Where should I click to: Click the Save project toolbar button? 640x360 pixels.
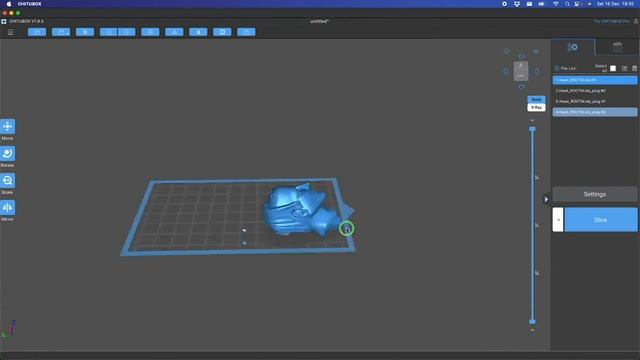pyautogui.click(x=61, y=32)
